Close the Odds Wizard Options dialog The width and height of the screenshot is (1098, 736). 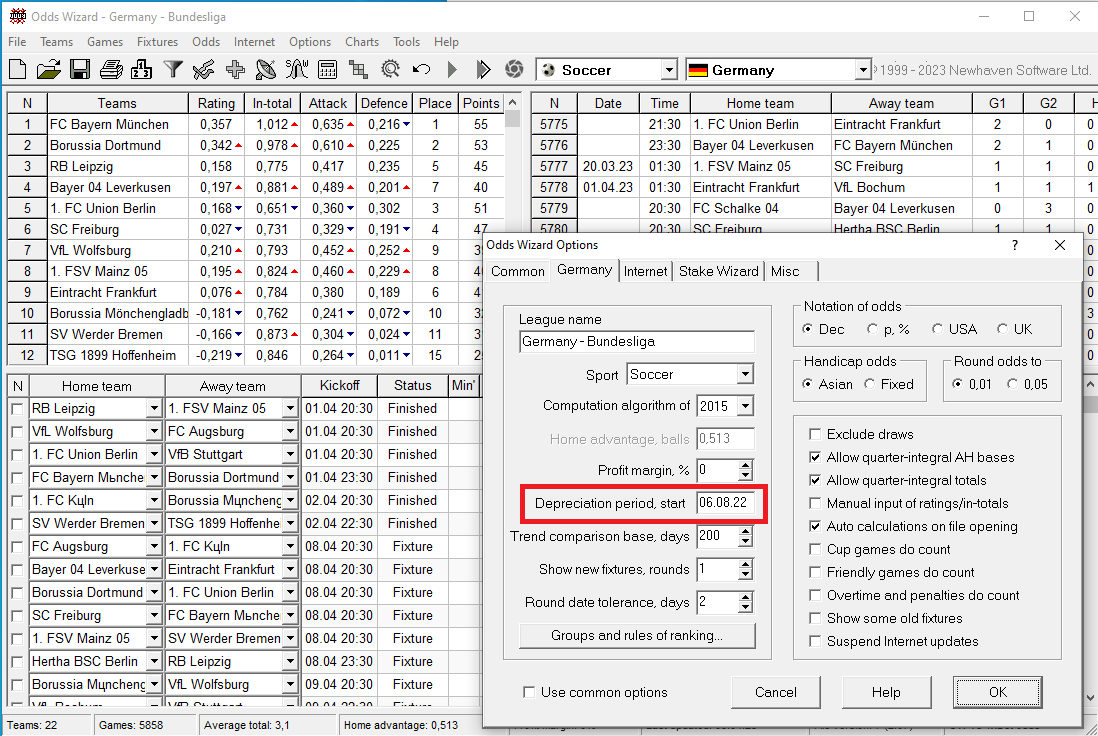pyautogui.click(x=1059, y=244)
